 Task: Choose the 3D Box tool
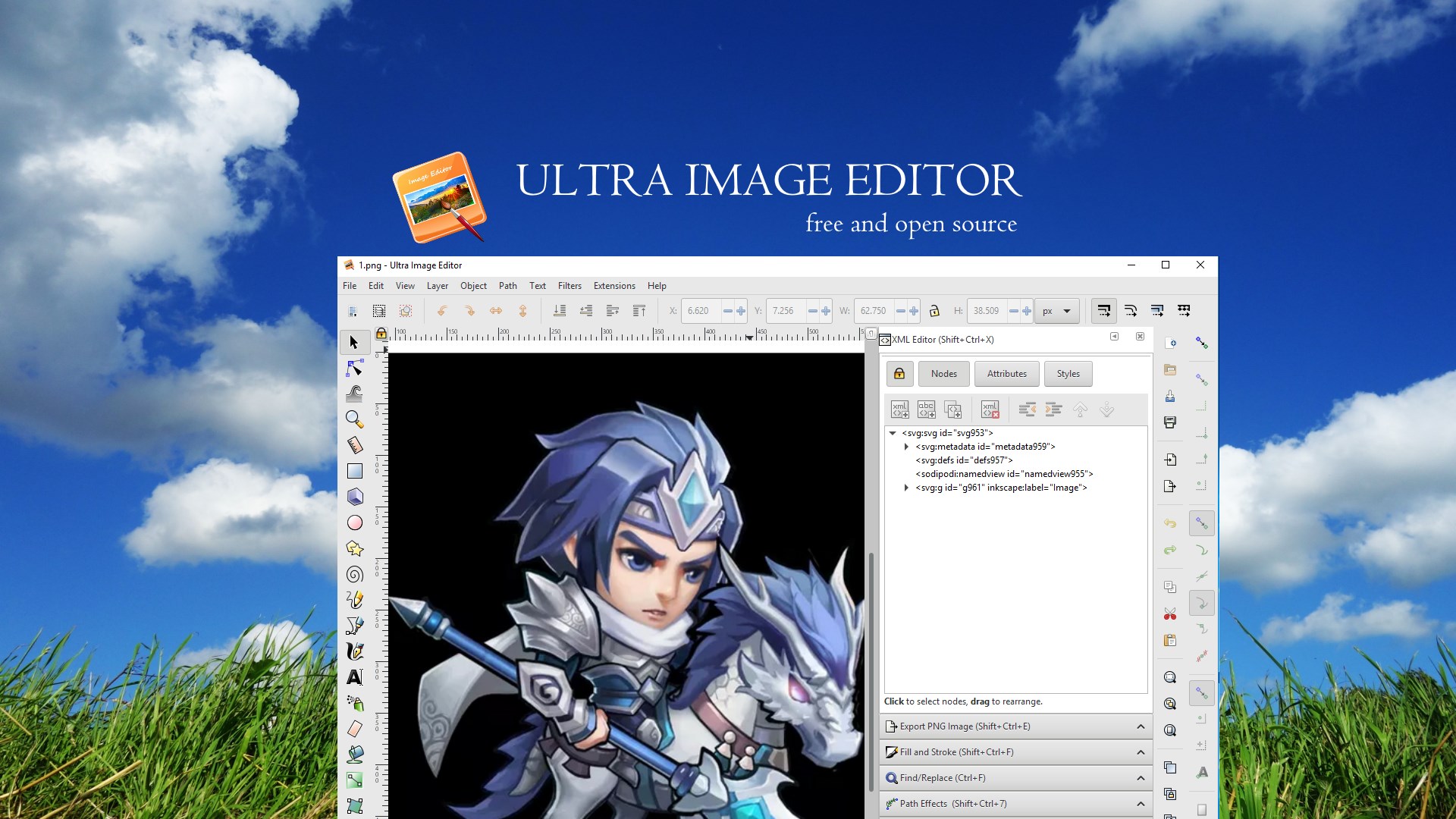click(354, 497)
